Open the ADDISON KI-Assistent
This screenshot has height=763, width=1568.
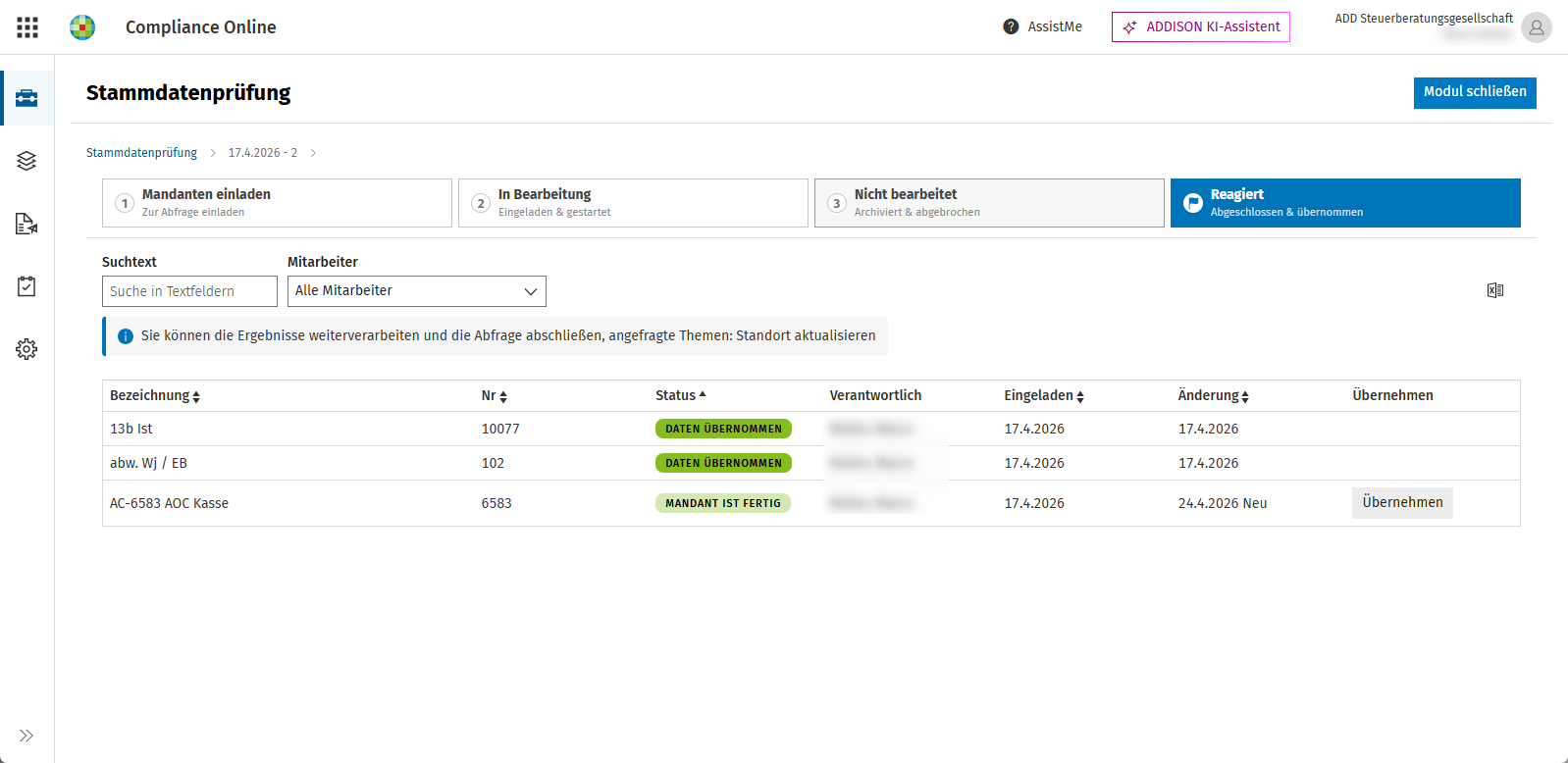click(1201, 27)
